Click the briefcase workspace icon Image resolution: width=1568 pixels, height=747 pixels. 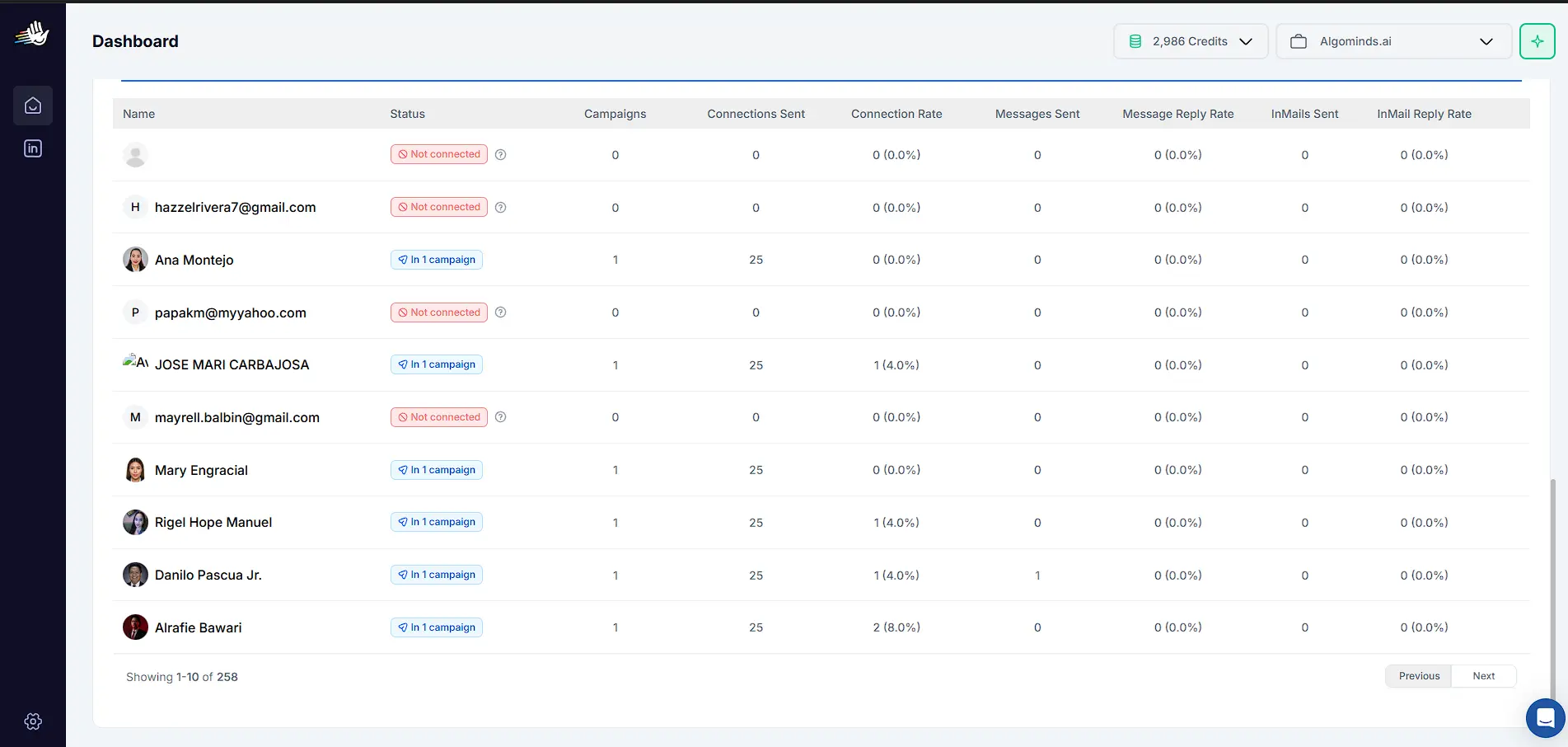(x=1299, y=41)
